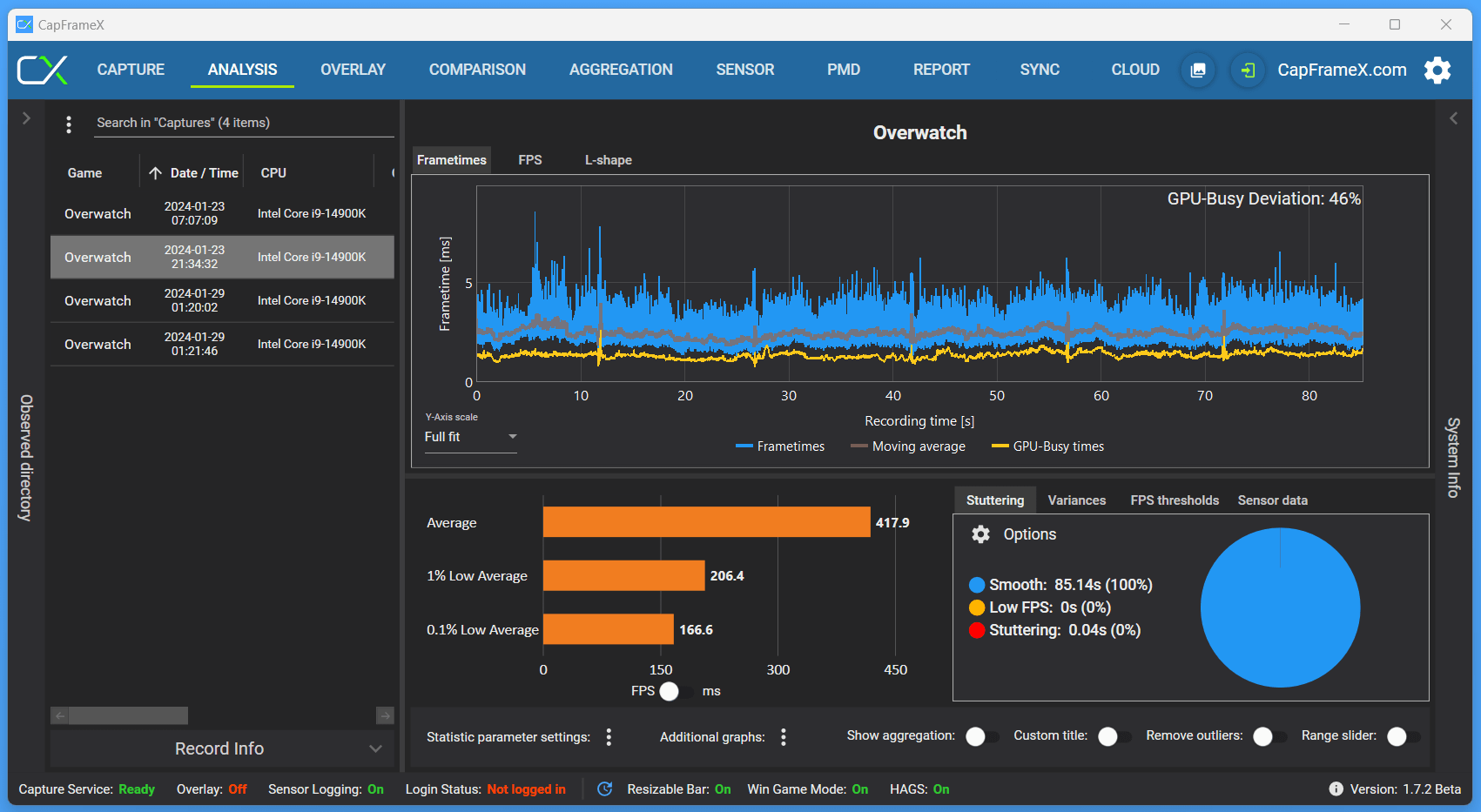This screenshot has width=1481, height=812.
Task: Open the Stuttering options gear icon
Action: click(x=981, y=534)
